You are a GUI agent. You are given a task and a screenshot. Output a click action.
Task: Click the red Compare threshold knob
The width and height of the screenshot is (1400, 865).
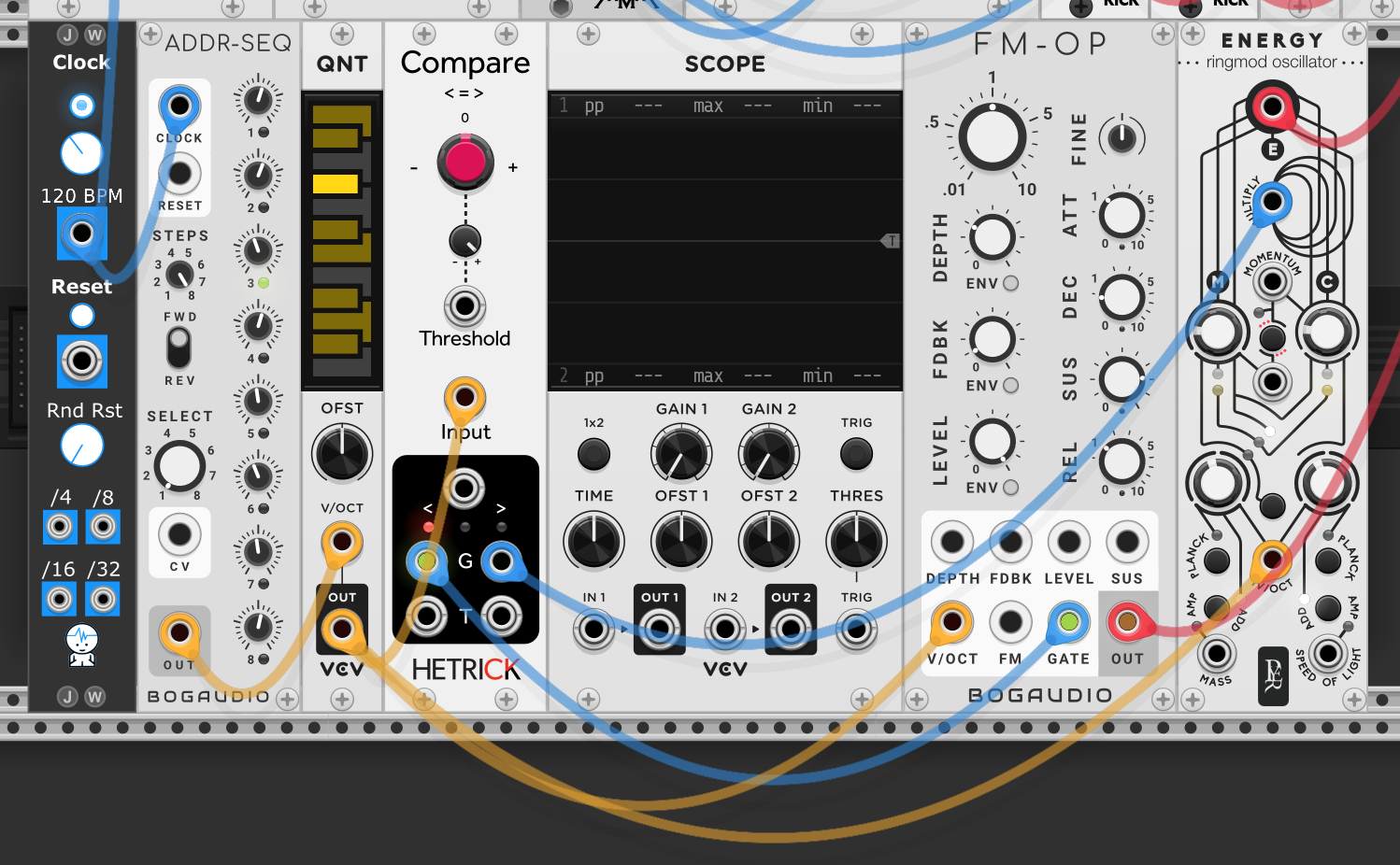[465, 162]
